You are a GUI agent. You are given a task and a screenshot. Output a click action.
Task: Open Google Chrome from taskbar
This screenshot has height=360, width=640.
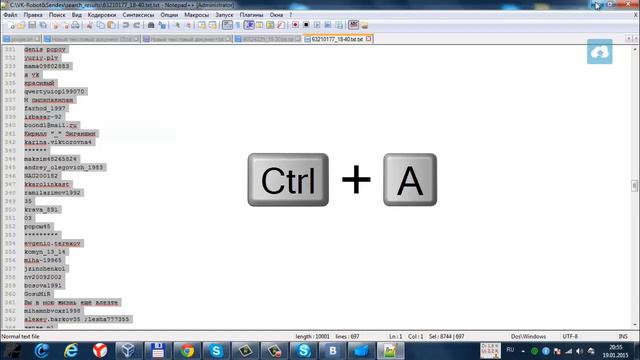pos(187,351)
